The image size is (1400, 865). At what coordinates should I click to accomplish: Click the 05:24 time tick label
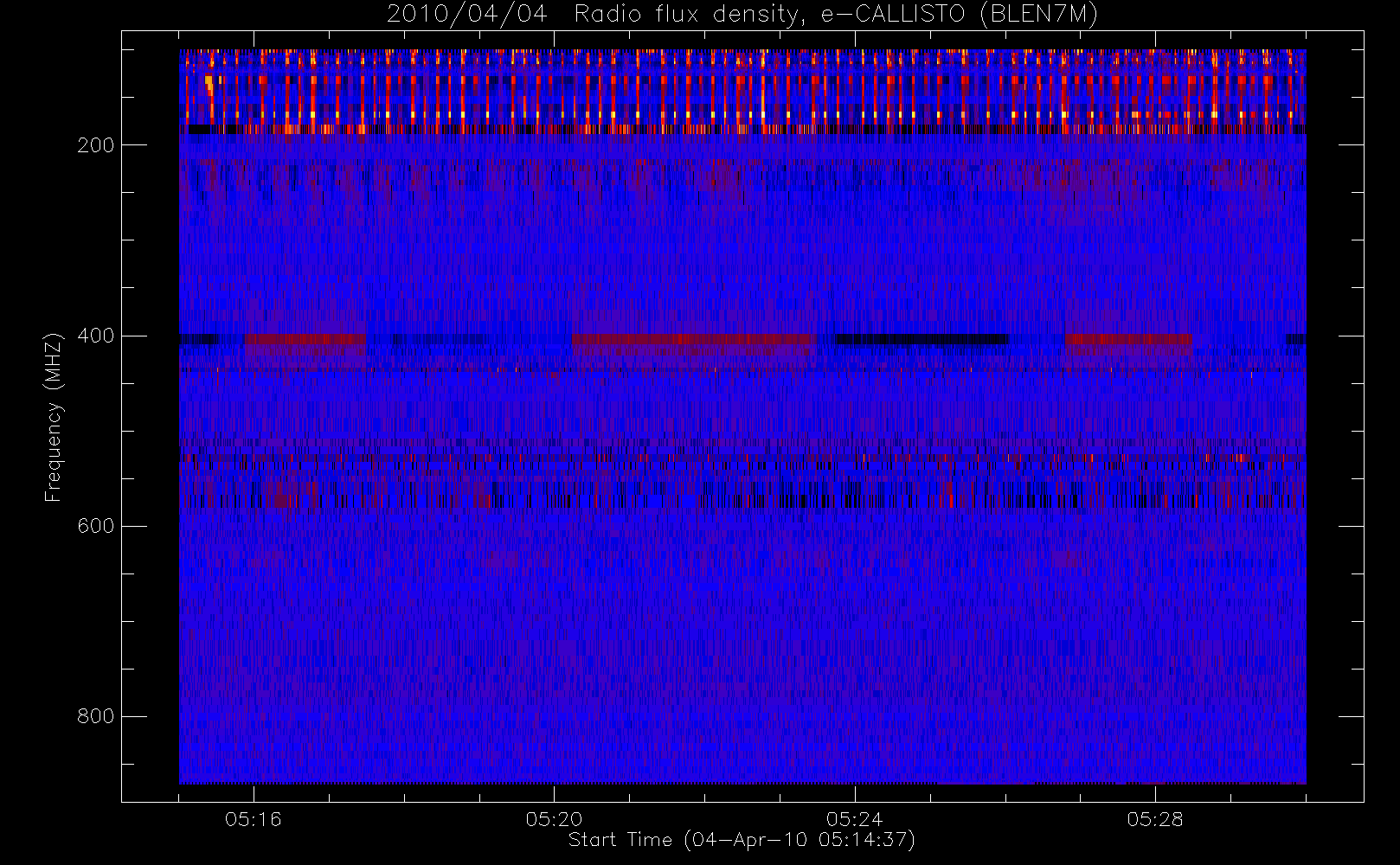(854, 819)
